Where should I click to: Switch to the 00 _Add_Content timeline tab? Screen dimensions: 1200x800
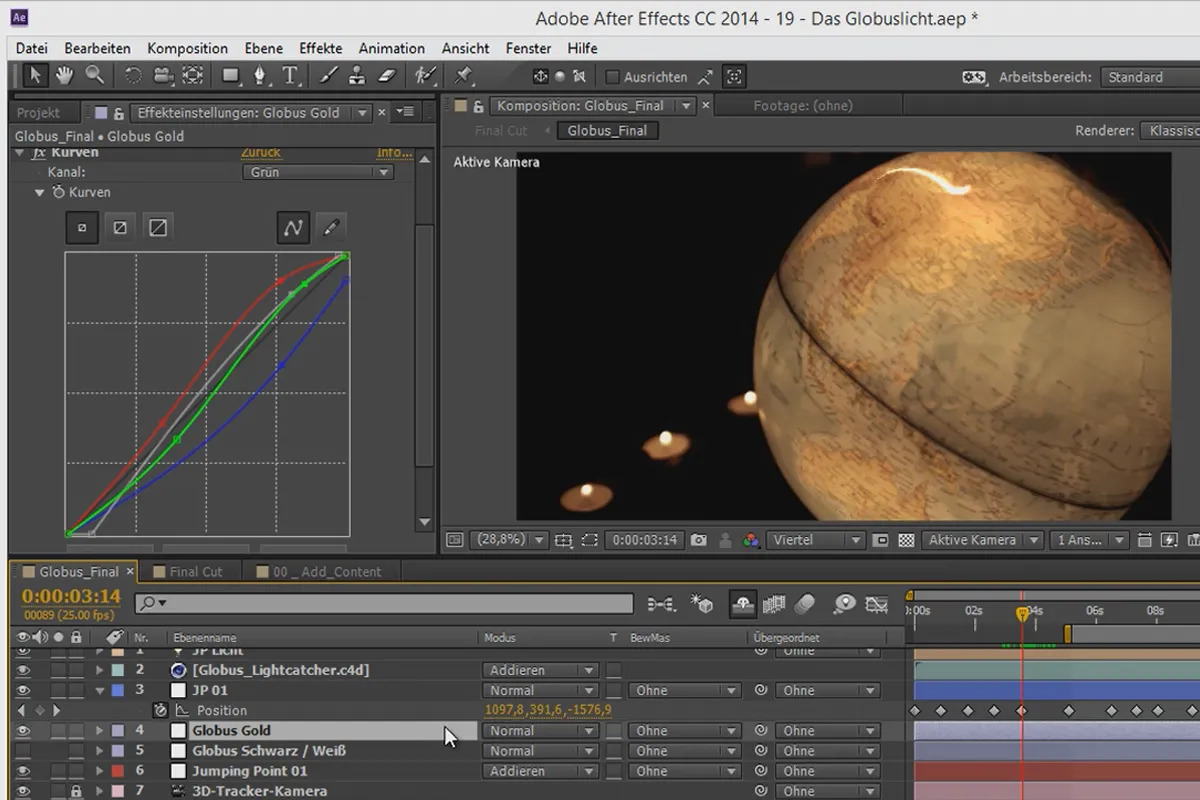[327, 572]
